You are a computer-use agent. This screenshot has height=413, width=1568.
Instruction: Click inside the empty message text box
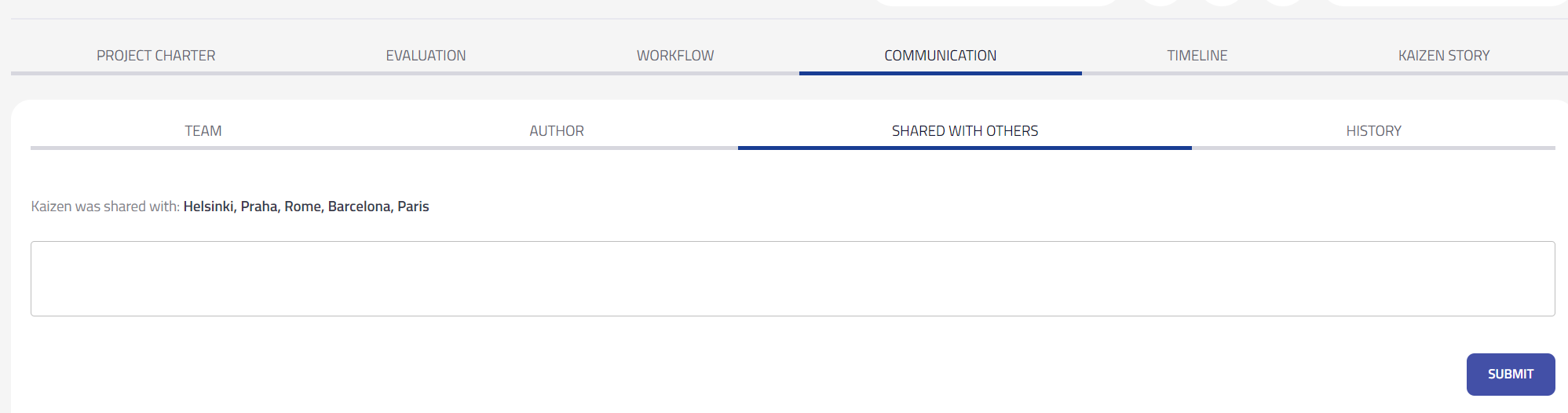(792, 279)
